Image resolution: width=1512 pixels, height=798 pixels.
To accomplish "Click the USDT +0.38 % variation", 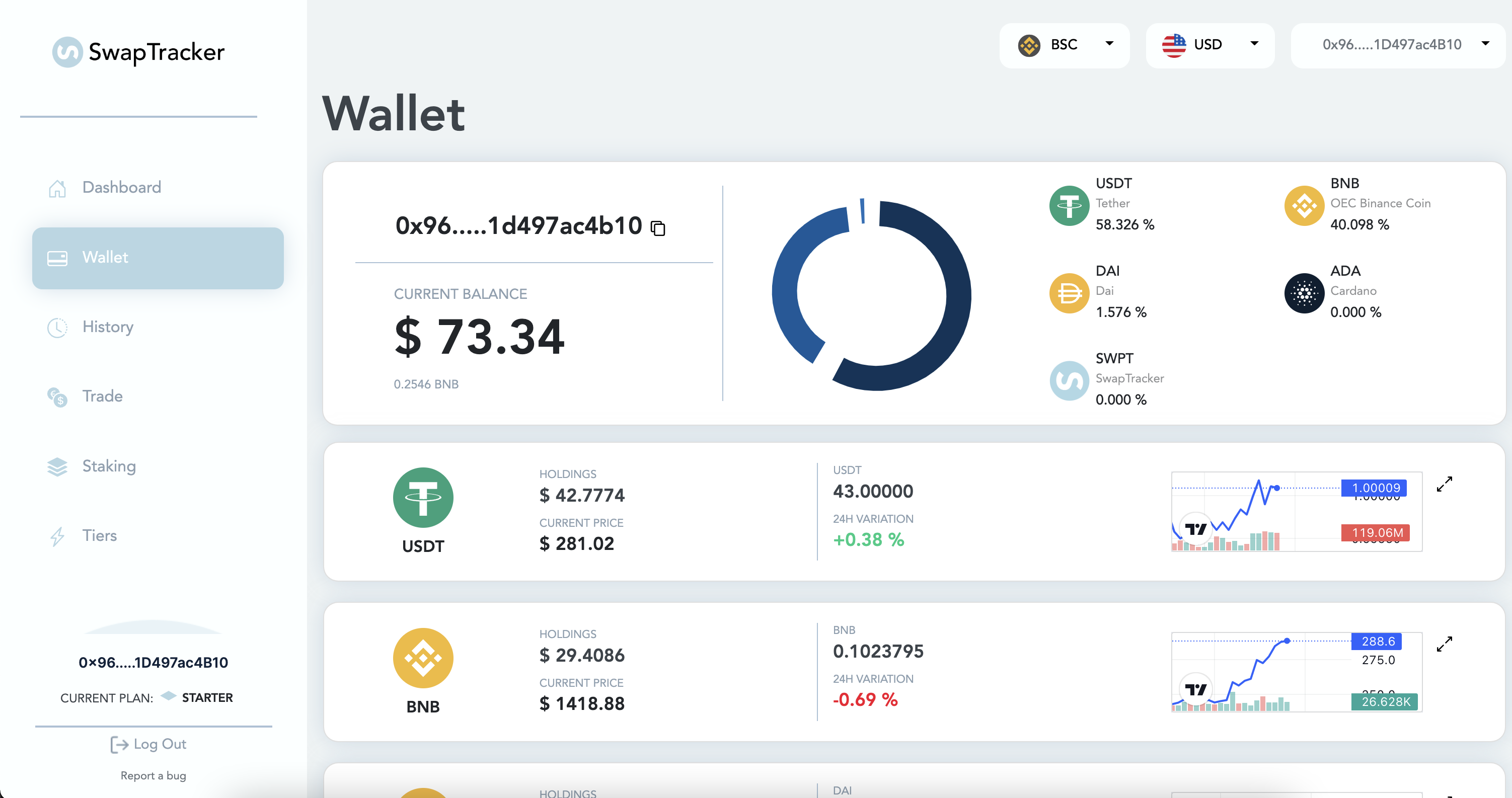I will [869, 540].
